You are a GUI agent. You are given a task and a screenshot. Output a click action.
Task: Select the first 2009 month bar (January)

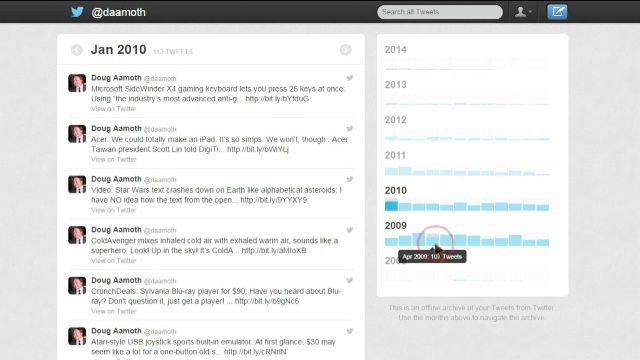[391, 241]
